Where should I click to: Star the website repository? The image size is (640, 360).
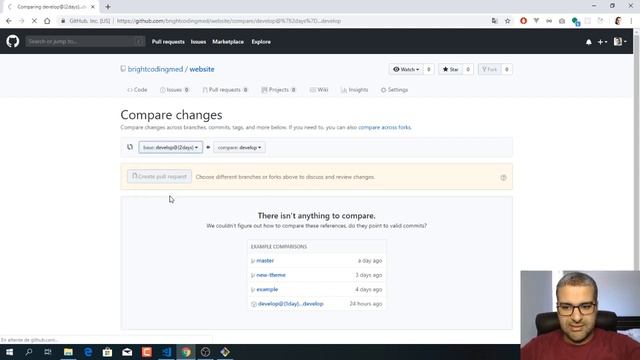(x=451, y=69)
